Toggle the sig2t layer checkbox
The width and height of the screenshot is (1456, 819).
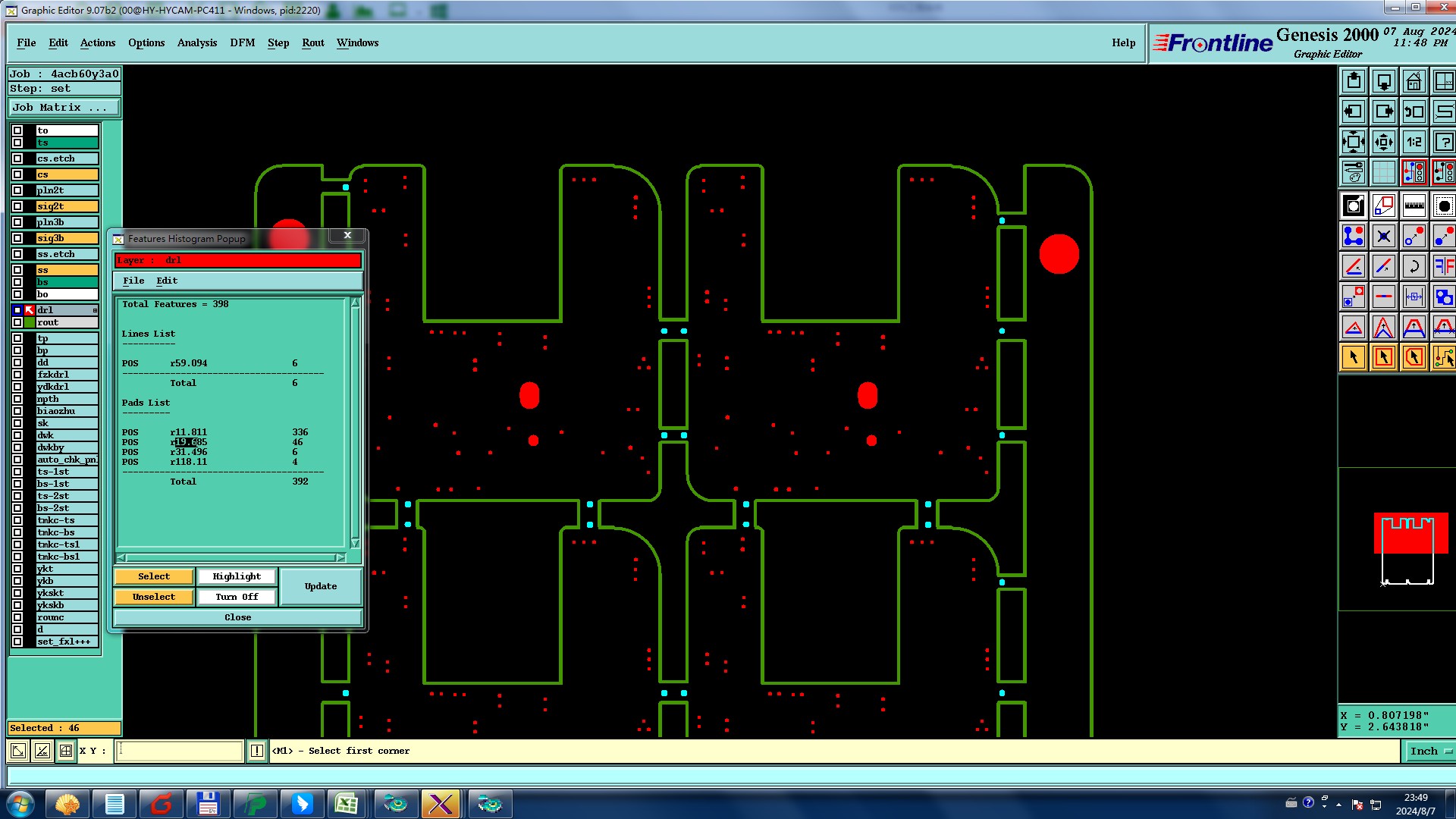(17, 206)
